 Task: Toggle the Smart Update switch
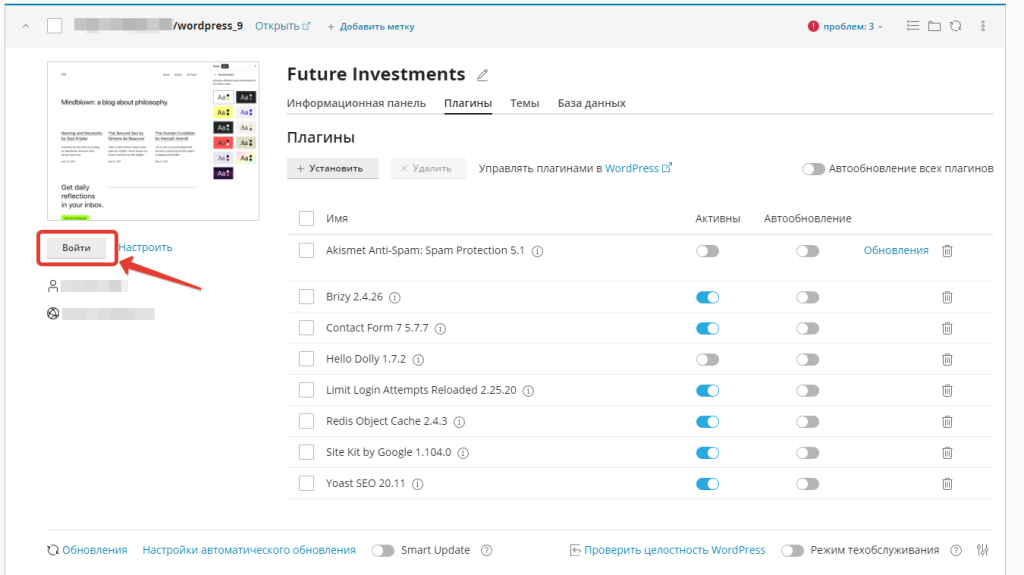click(x=383, y=551)
